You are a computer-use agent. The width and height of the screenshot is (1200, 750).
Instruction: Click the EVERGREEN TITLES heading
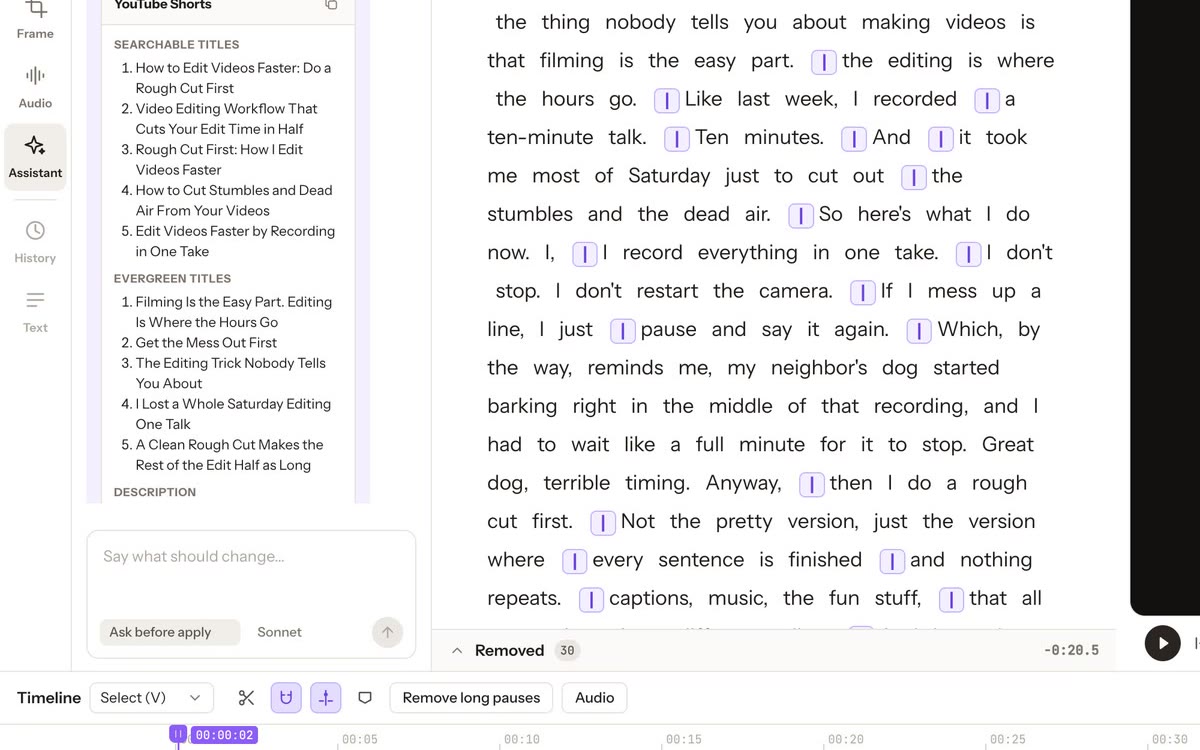(172, 279)
